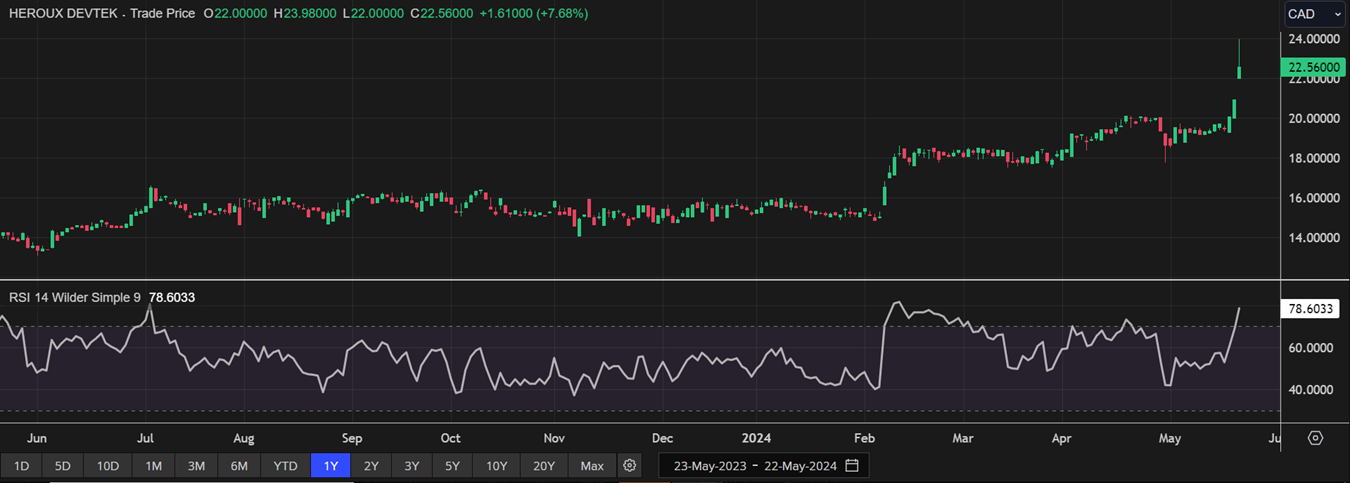Switch to 5D time range
This screenshot has width=1350, height=483.
(62, 466)
